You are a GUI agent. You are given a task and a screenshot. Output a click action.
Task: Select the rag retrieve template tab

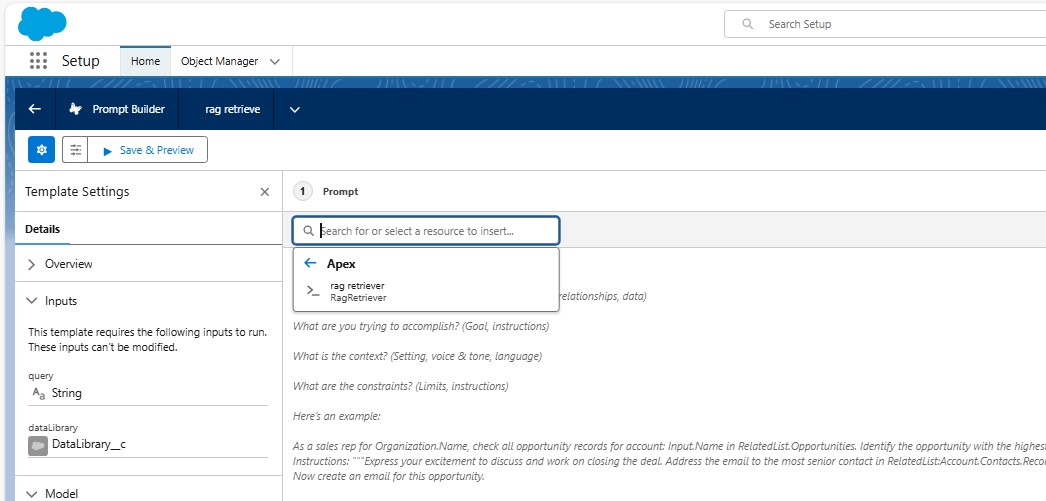(x=233, y=109)
